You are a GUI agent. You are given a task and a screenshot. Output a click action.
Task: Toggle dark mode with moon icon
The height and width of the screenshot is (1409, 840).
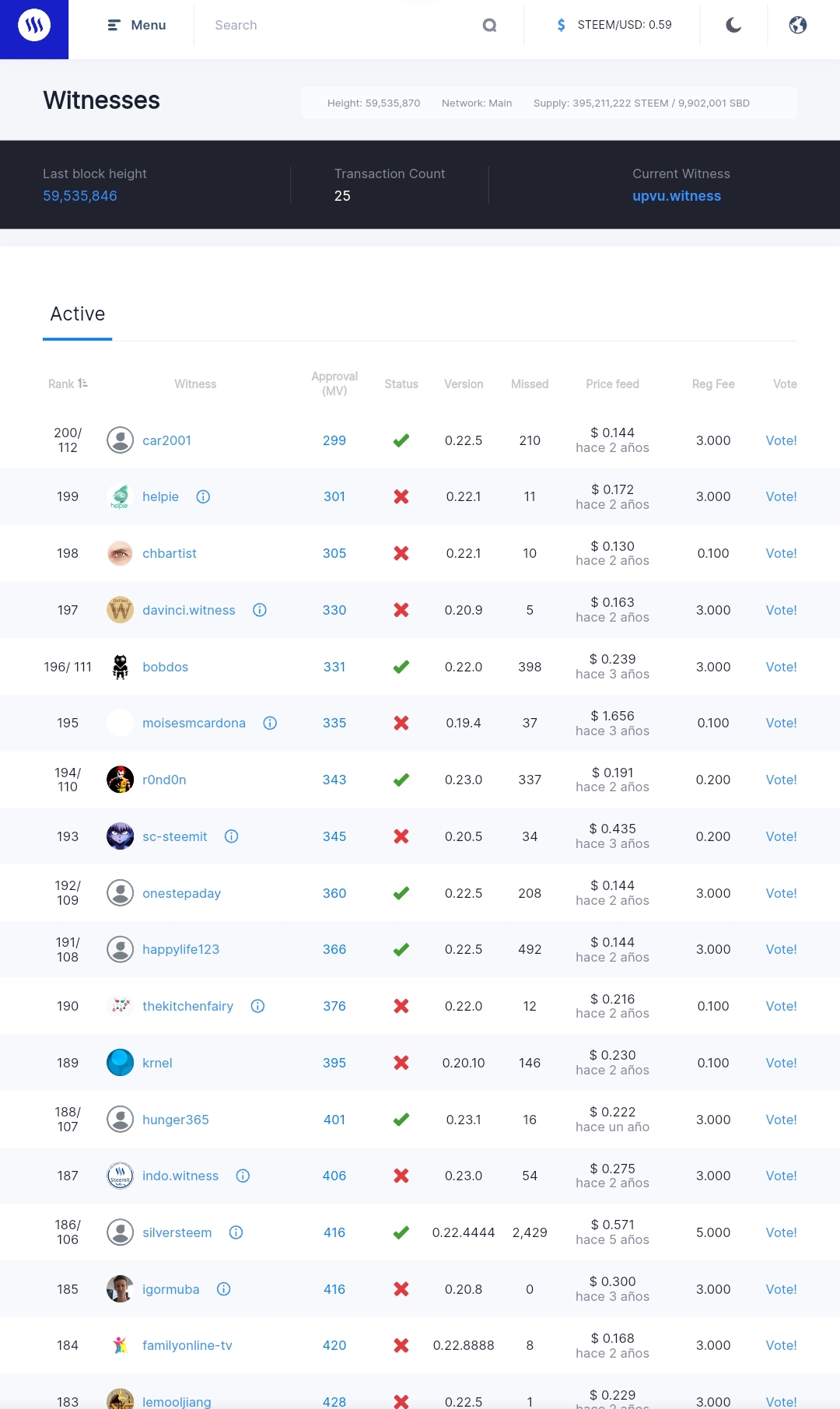(x=733, y=25)
